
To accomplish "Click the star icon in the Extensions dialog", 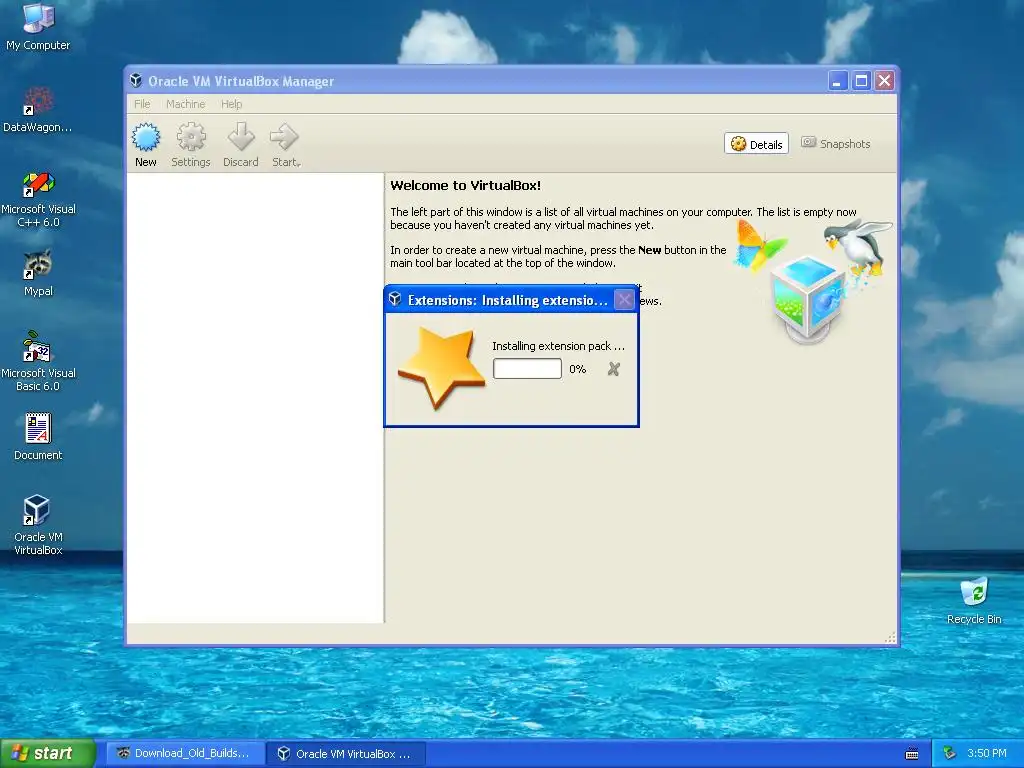I will point(441,367).
